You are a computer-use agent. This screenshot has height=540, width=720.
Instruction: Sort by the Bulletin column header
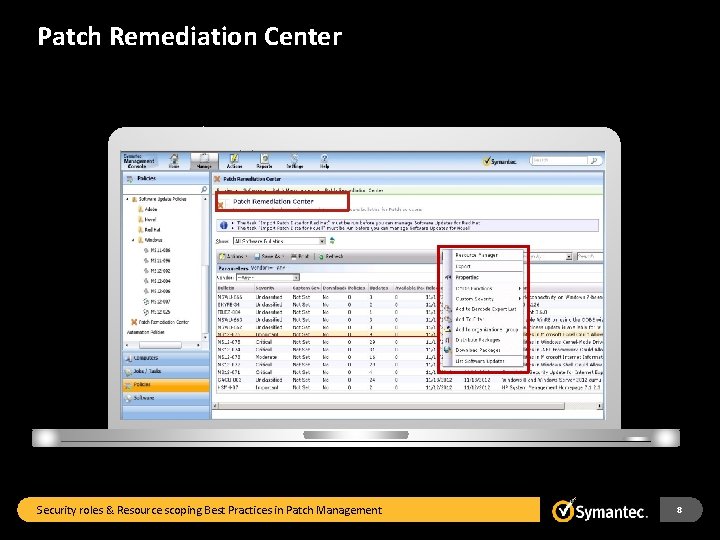click(x=235, y=288)
